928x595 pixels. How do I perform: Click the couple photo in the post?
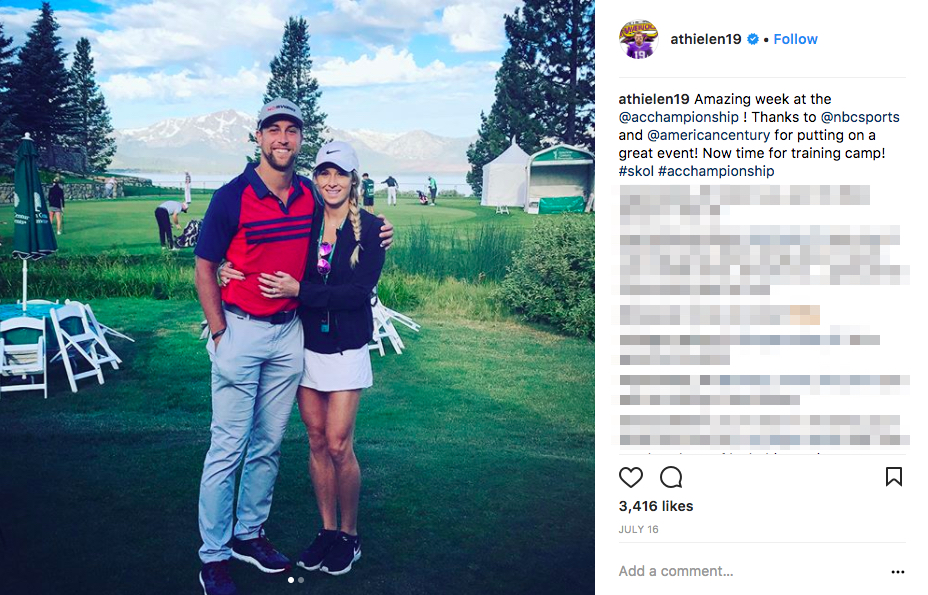click(297, 297)
